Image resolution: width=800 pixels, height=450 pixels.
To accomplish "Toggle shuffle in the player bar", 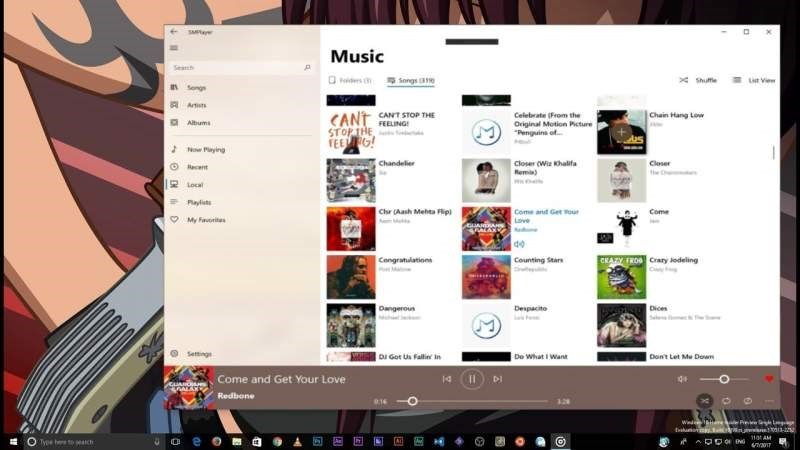I will coord(705,401).
